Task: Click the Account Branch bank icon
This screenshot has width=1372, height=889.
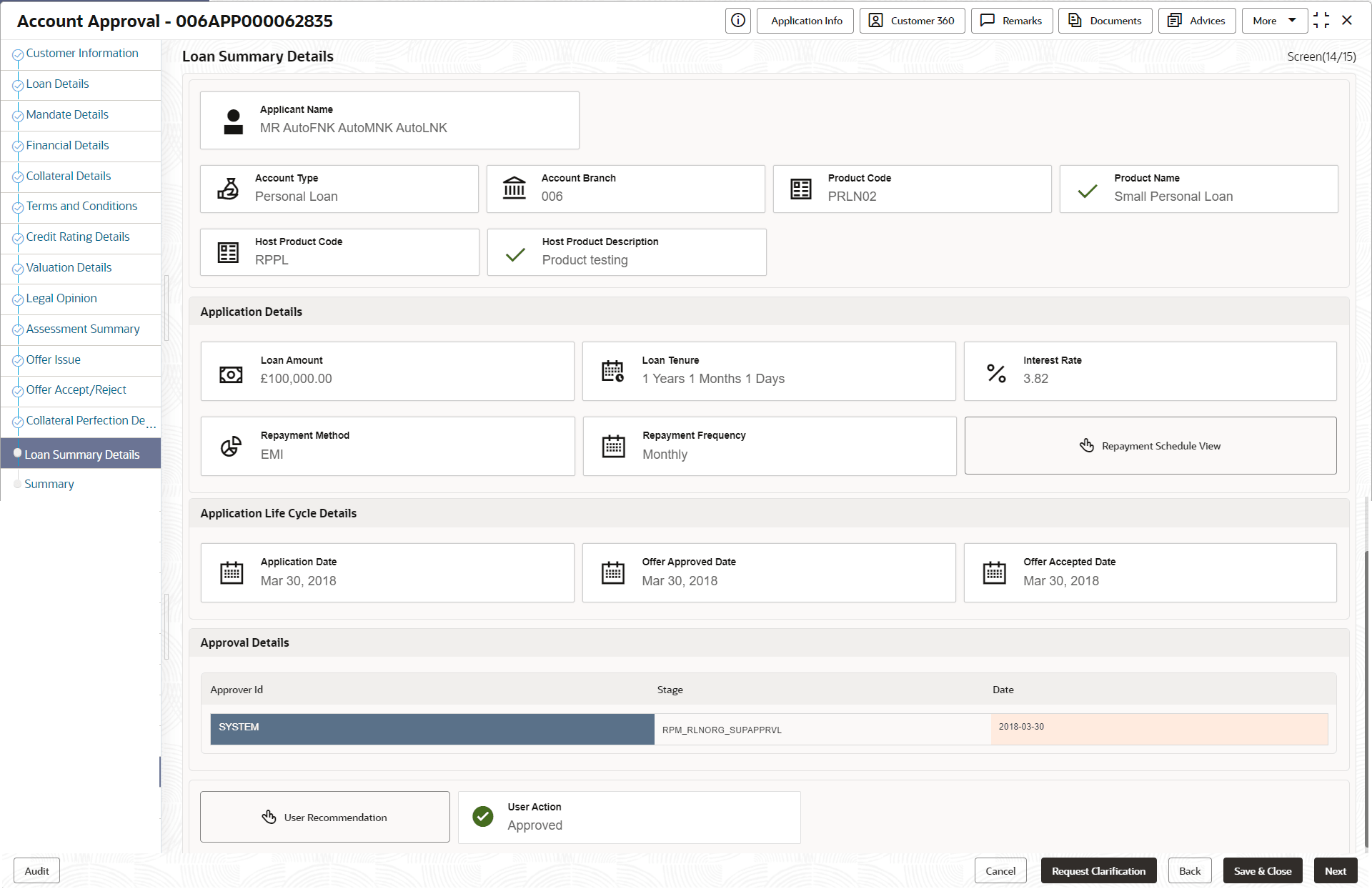Action: tap(514, 189)
